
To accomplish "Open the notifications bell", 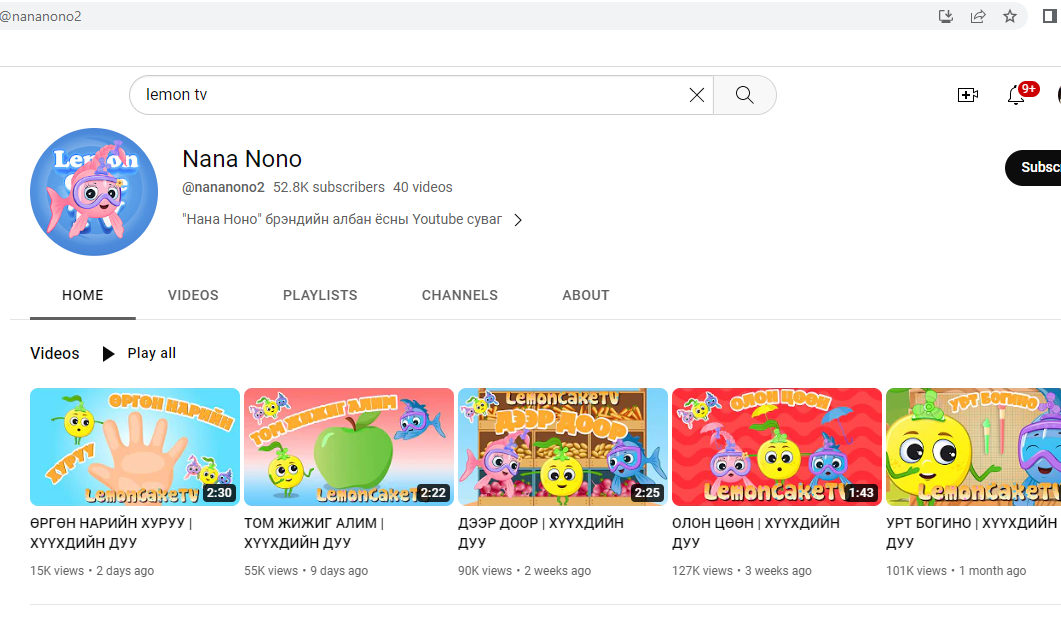I will pos(1016,95).
